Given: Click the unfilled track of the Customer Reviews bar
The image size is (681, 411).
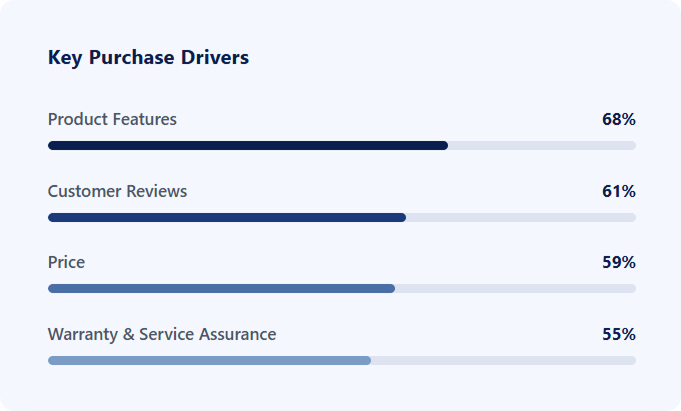Looking at the screenshot, I should coord(520,217).
